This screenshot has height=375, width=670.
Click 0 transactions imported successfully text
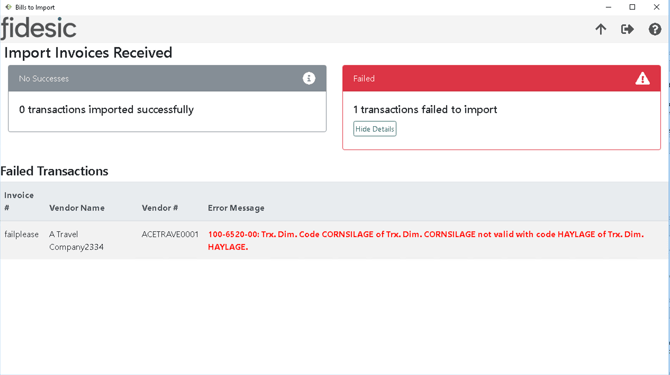click(x=106, y=110)
